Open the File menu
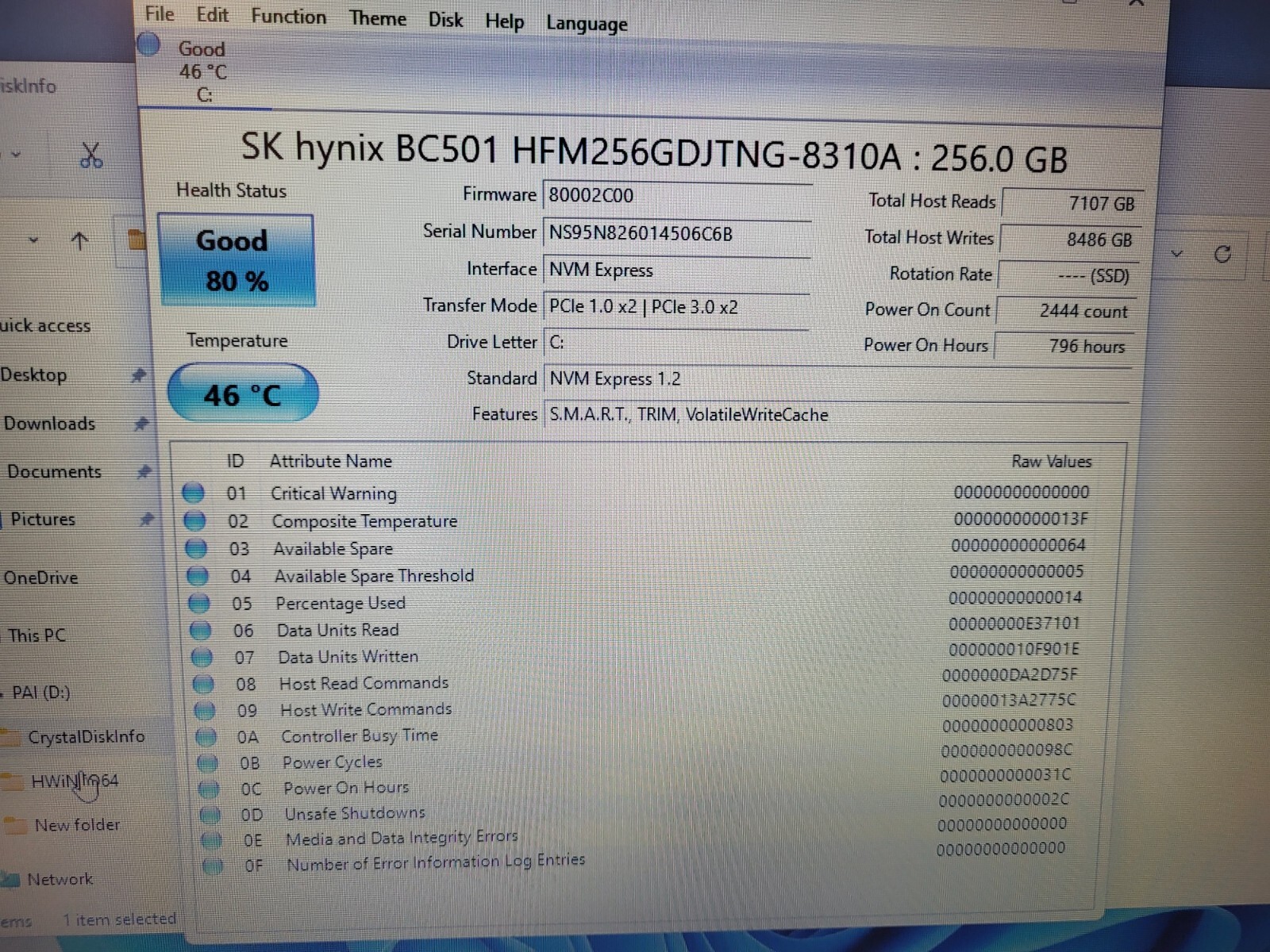 [x=160, y=13]
